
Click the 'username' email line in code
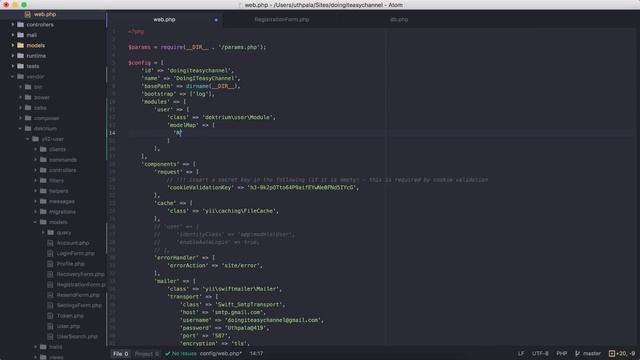coord(252,320)
